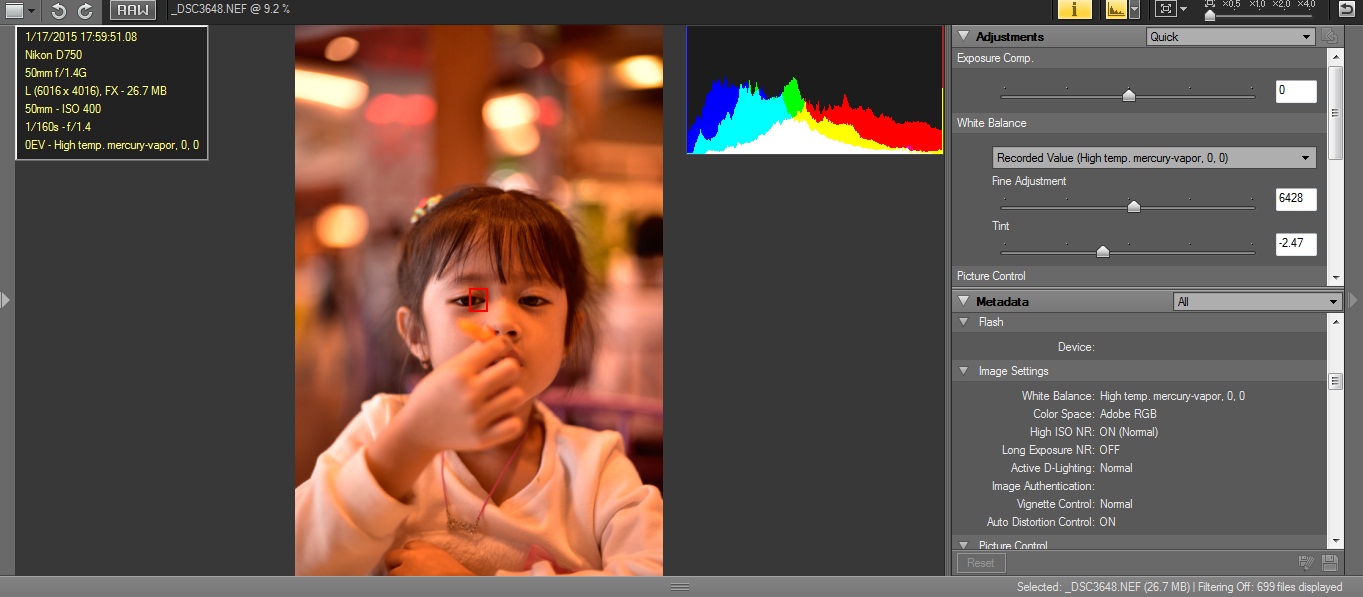Collapse the Adjustments panel
Screen dimensions: 1363x597
point(963,37)
